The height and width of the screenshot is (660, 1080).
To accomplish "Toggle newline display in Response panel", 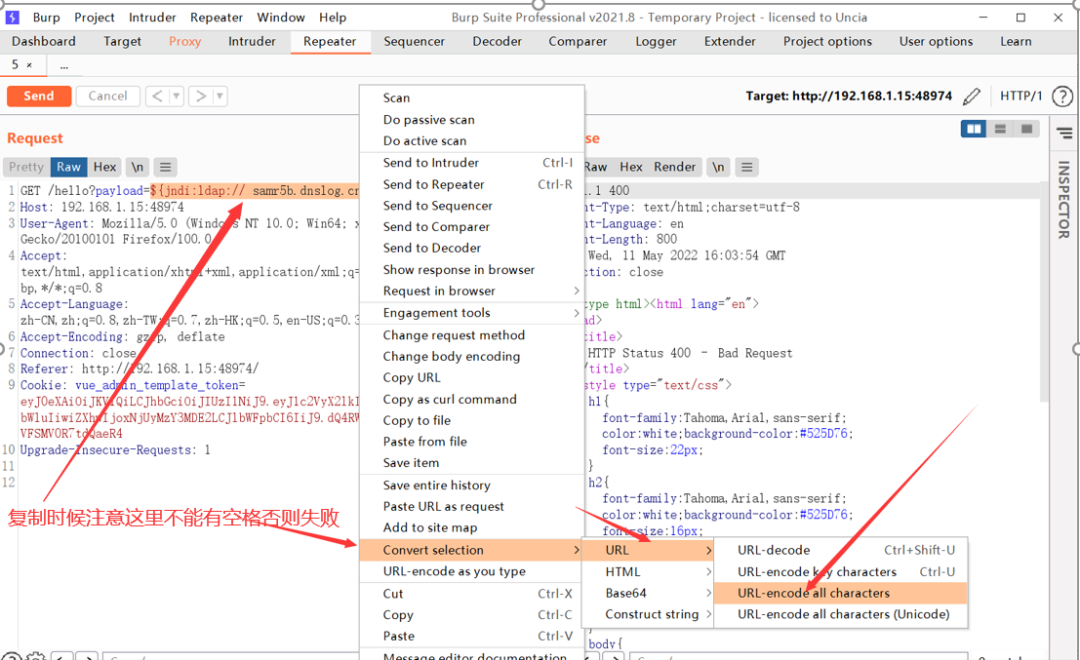I will point(718,167).
